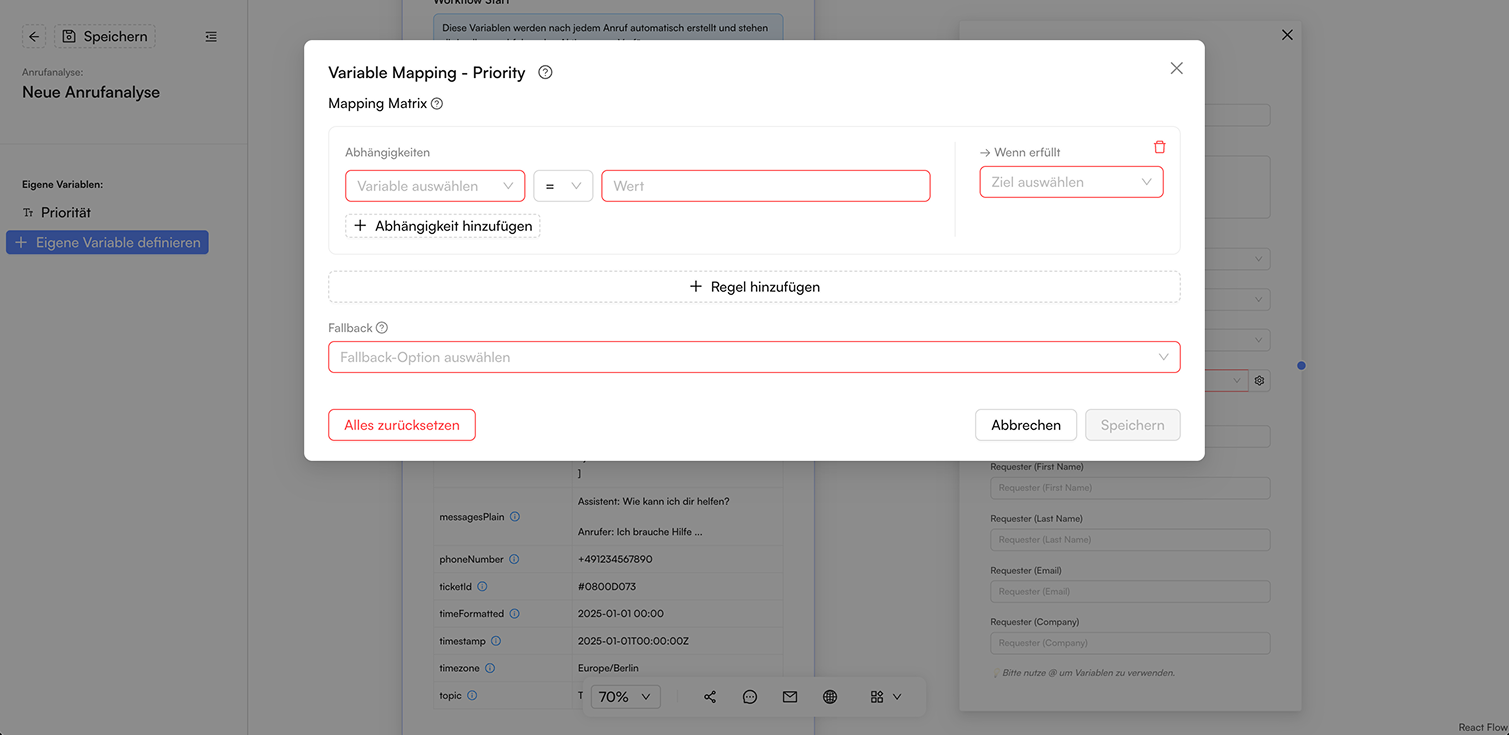Open the 70% zoom level selector
1509x735 pixels.
[625, 697]
